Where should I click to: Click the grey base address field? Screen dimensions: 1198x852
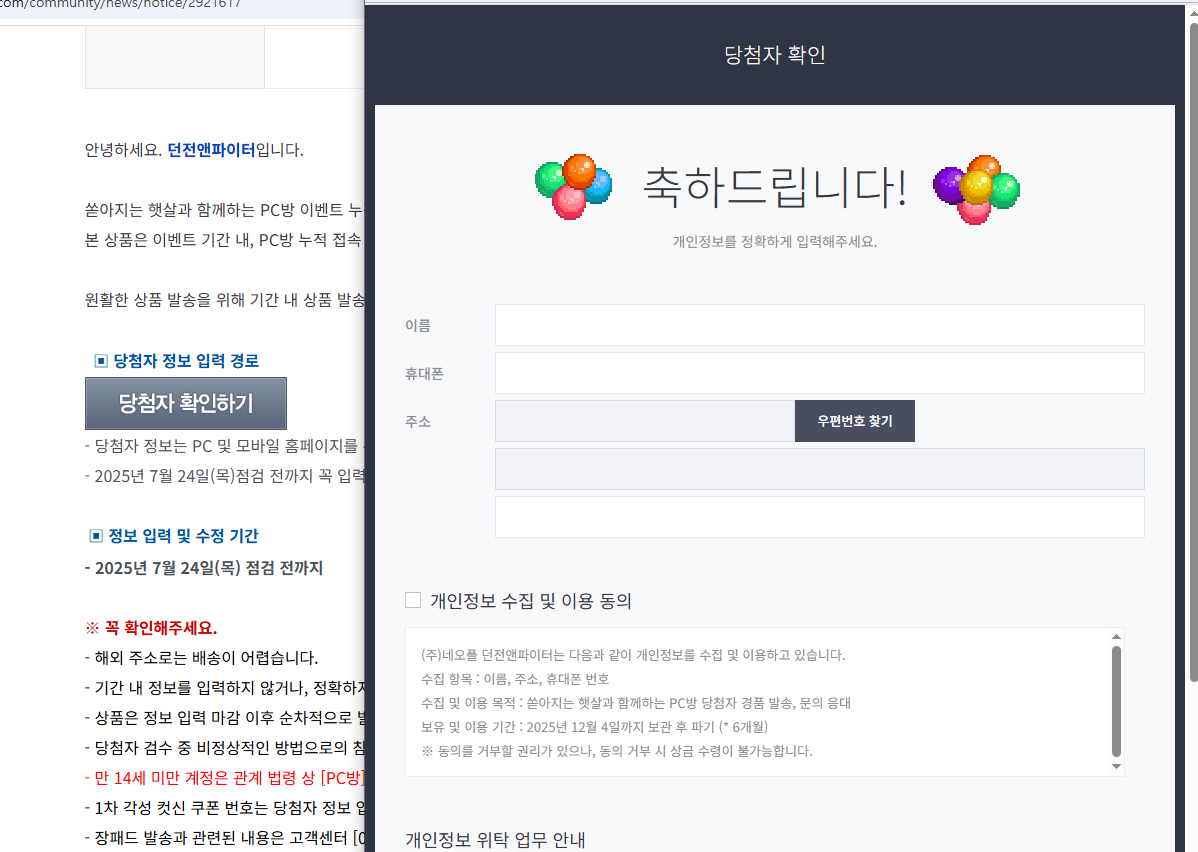point(819,469)
